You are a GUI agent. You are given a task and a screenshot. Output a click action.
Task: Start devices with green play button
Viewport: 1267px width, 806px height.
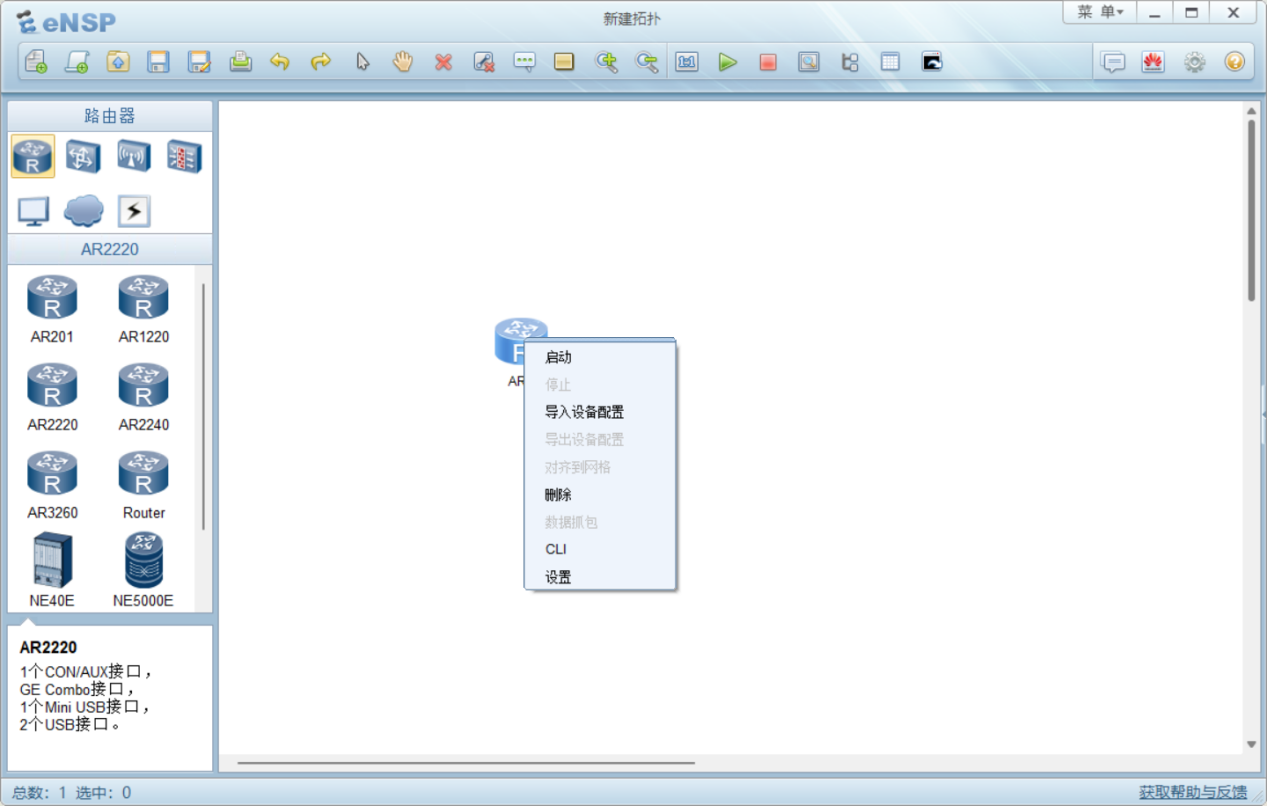pyautogui.click(x=727, y=62)
